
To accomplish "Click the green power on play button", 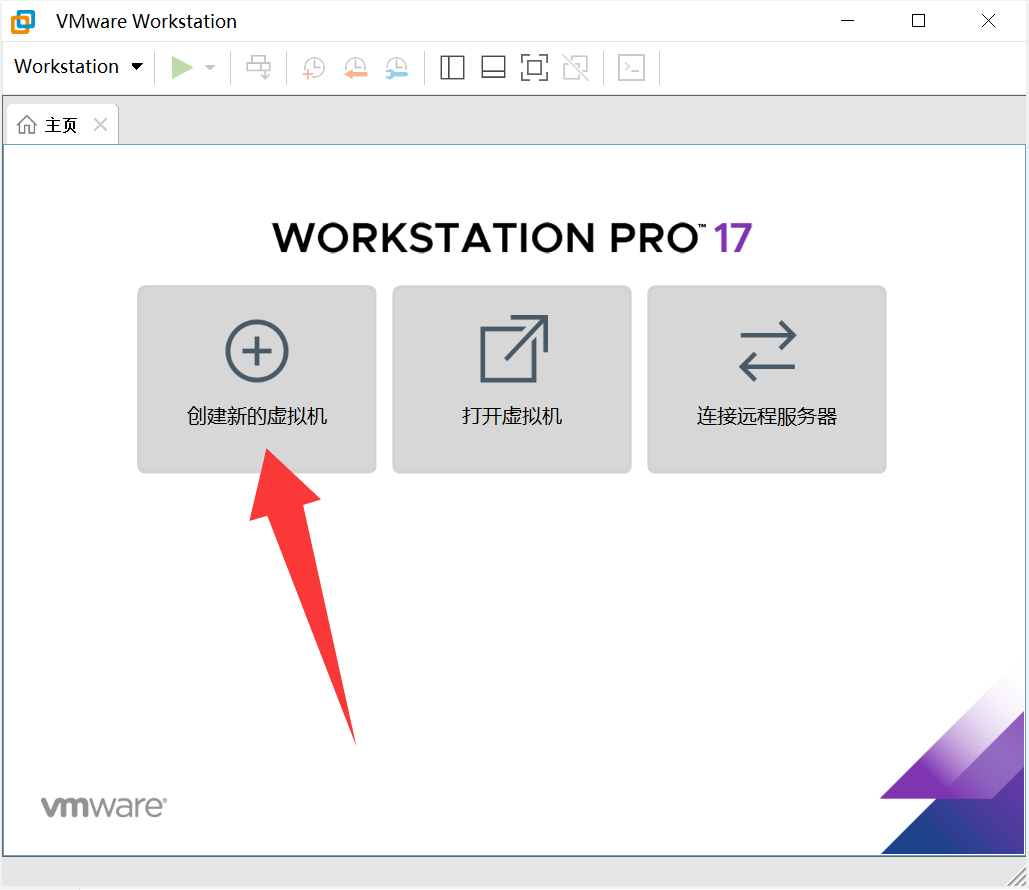I will [x=182, y=67].
